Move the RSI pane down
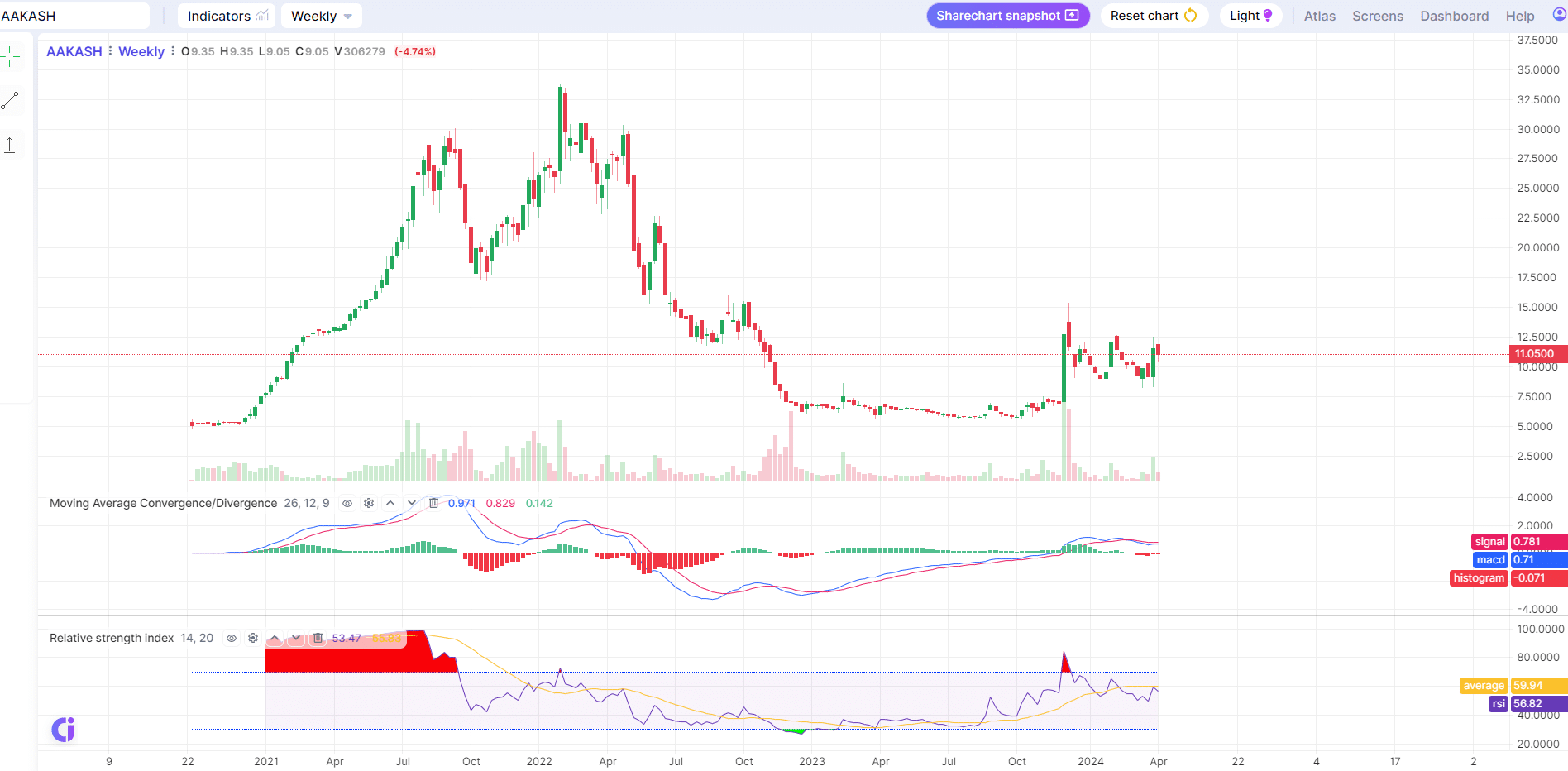This screenshot has width=1568, height=771. [x=296, y=638]
